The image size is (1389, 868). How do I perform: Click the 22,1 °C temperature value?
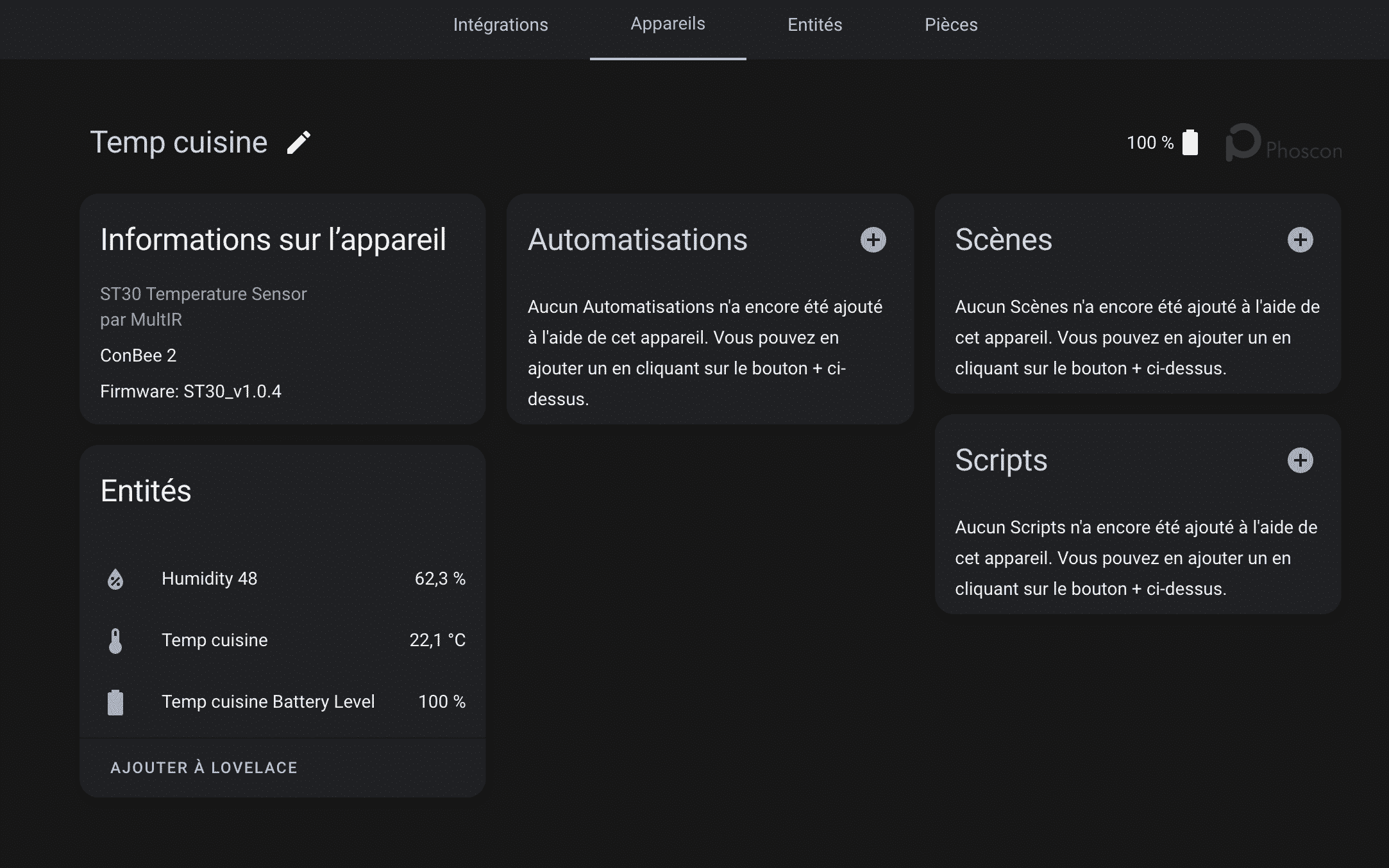[x=437, y=640]
